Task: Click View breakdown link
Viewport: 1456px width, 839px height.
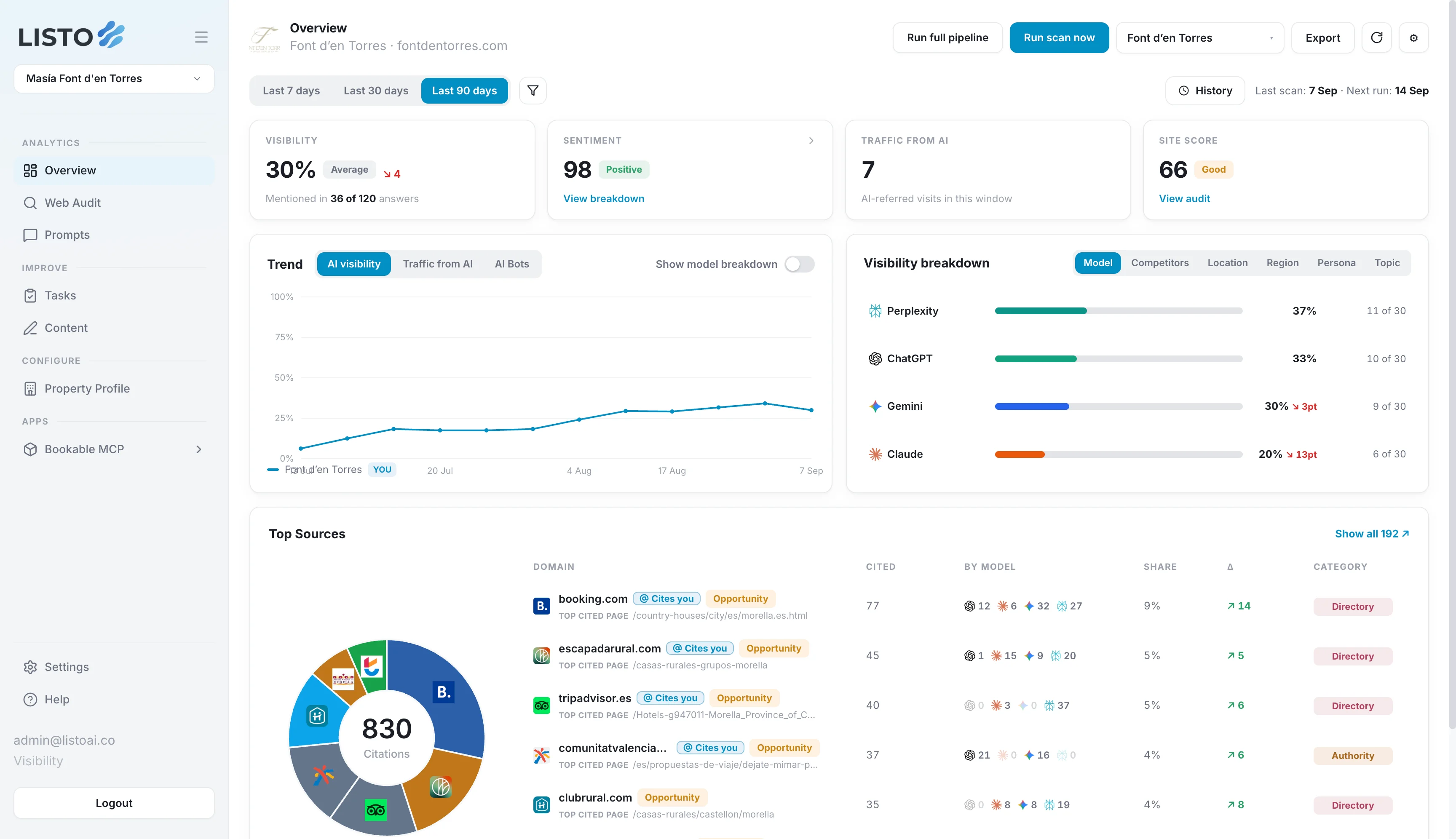Action: (603, 198)
